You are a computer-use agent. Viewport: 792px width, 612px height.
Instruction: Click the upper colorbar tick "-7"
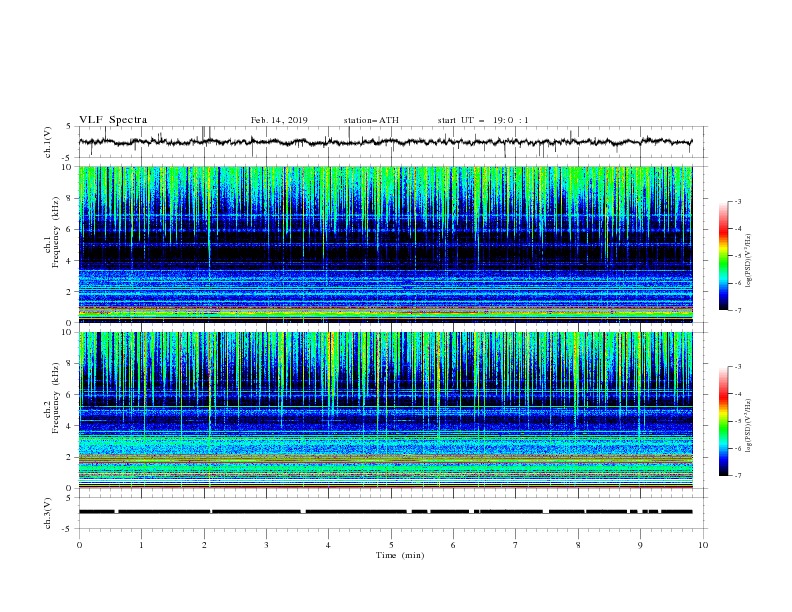[738, 310]
